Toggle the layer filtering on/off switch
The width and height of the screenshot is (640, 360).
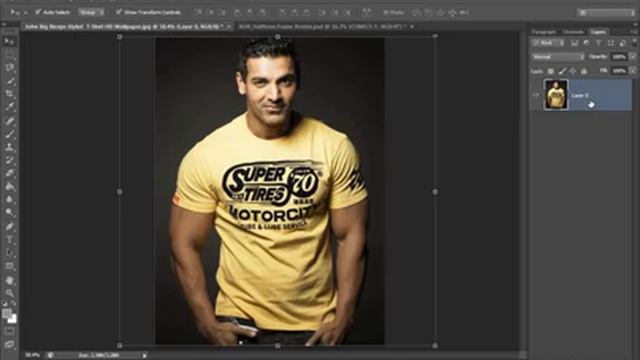coord(634,42)
